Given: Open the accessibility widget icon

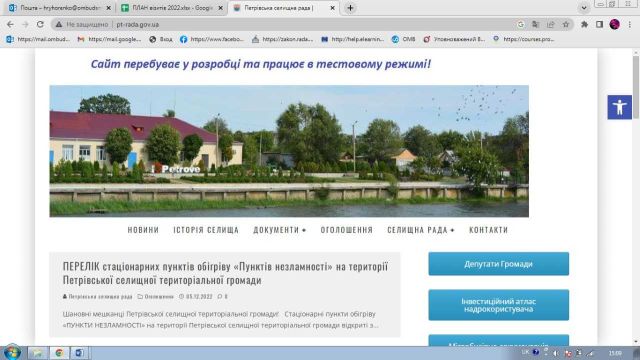Looking at the screenshot, I should (619, 107).
